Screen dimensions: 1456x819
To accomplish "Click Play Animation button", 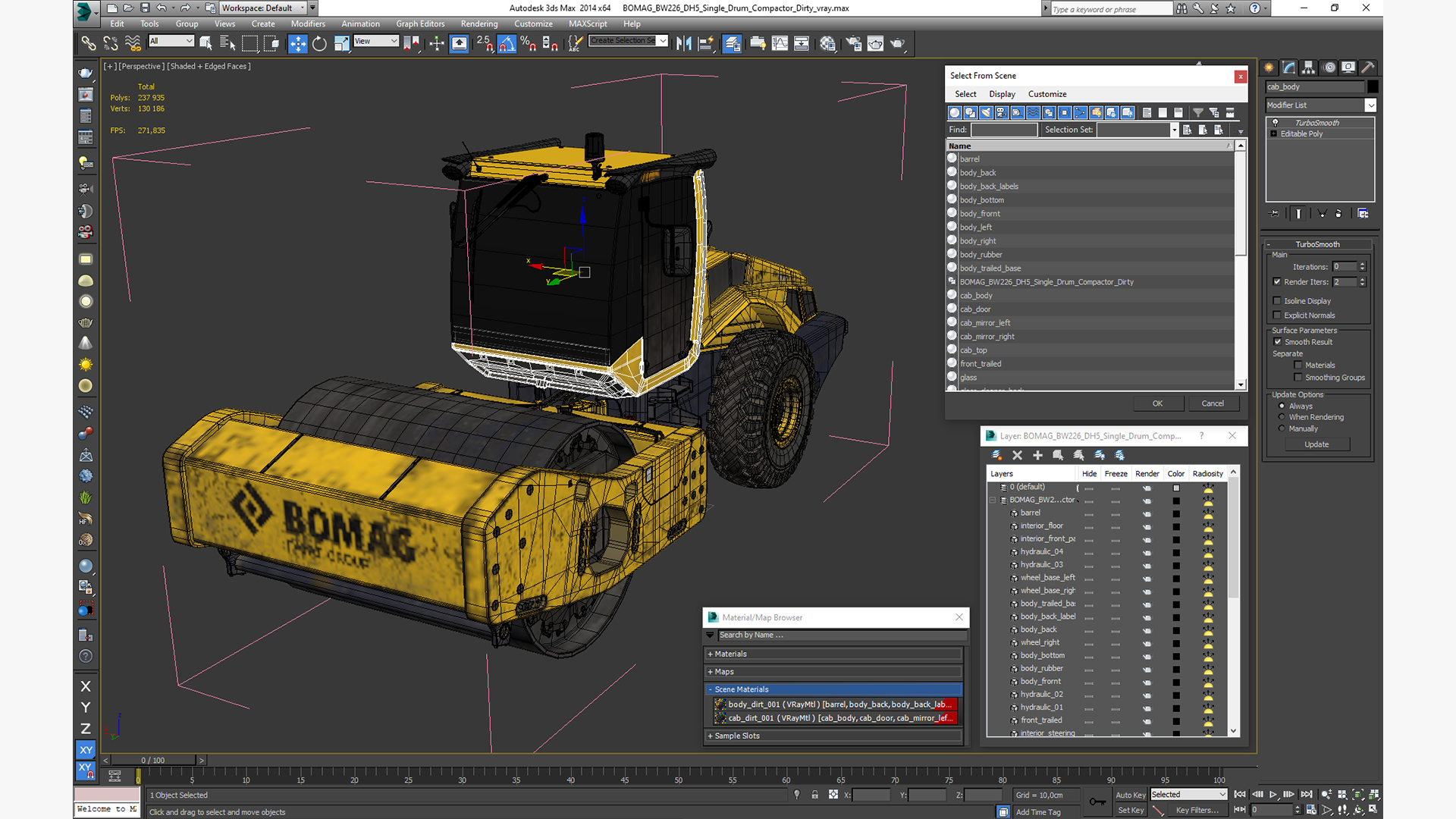I will coord(1273,794).
